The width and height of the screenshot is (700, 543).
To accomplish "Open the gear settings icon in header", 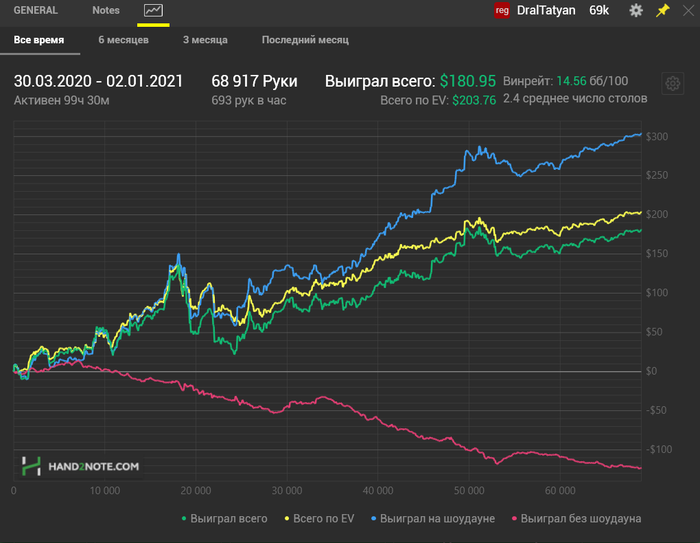I will pos(636,10).
